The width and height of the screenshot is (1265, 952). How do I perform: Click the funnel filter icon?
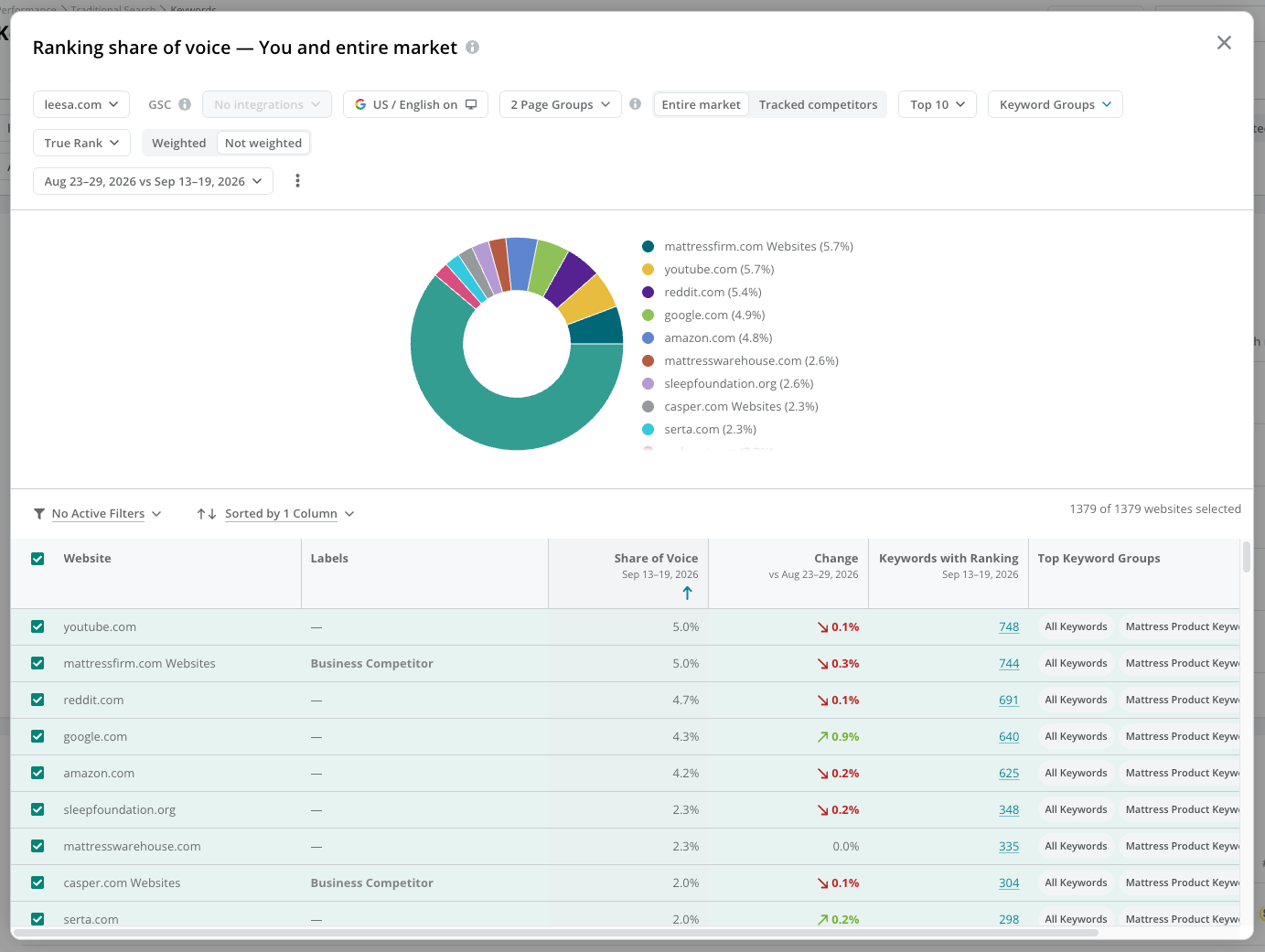[x=39, y=514]
